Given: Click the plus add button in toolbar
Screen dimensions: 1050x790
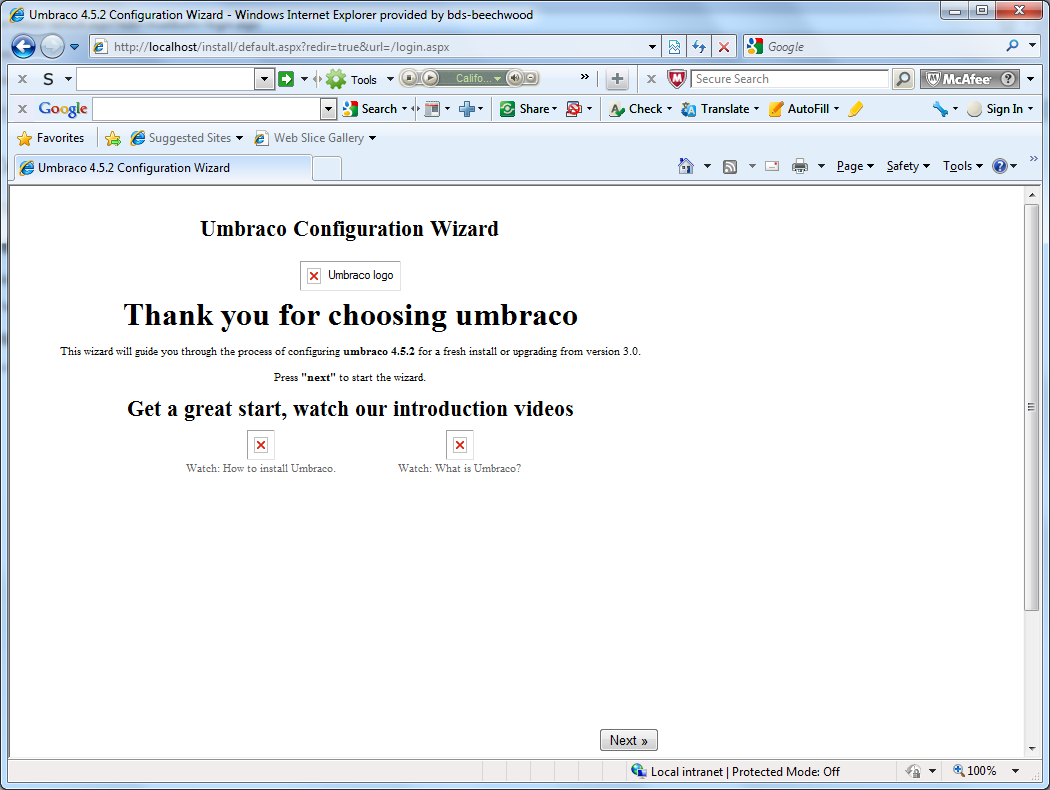Looking at the screenshot, I should (x=617, y=79).
